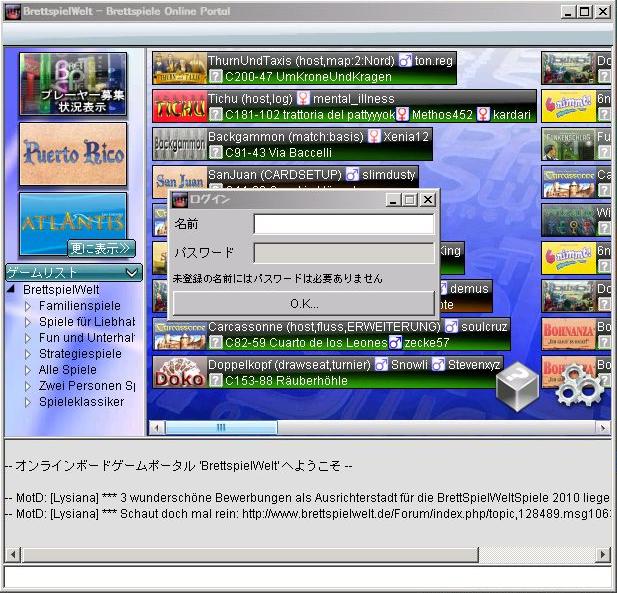Click male icon before slimdusty
617x593 pixels.
[352, 174]
